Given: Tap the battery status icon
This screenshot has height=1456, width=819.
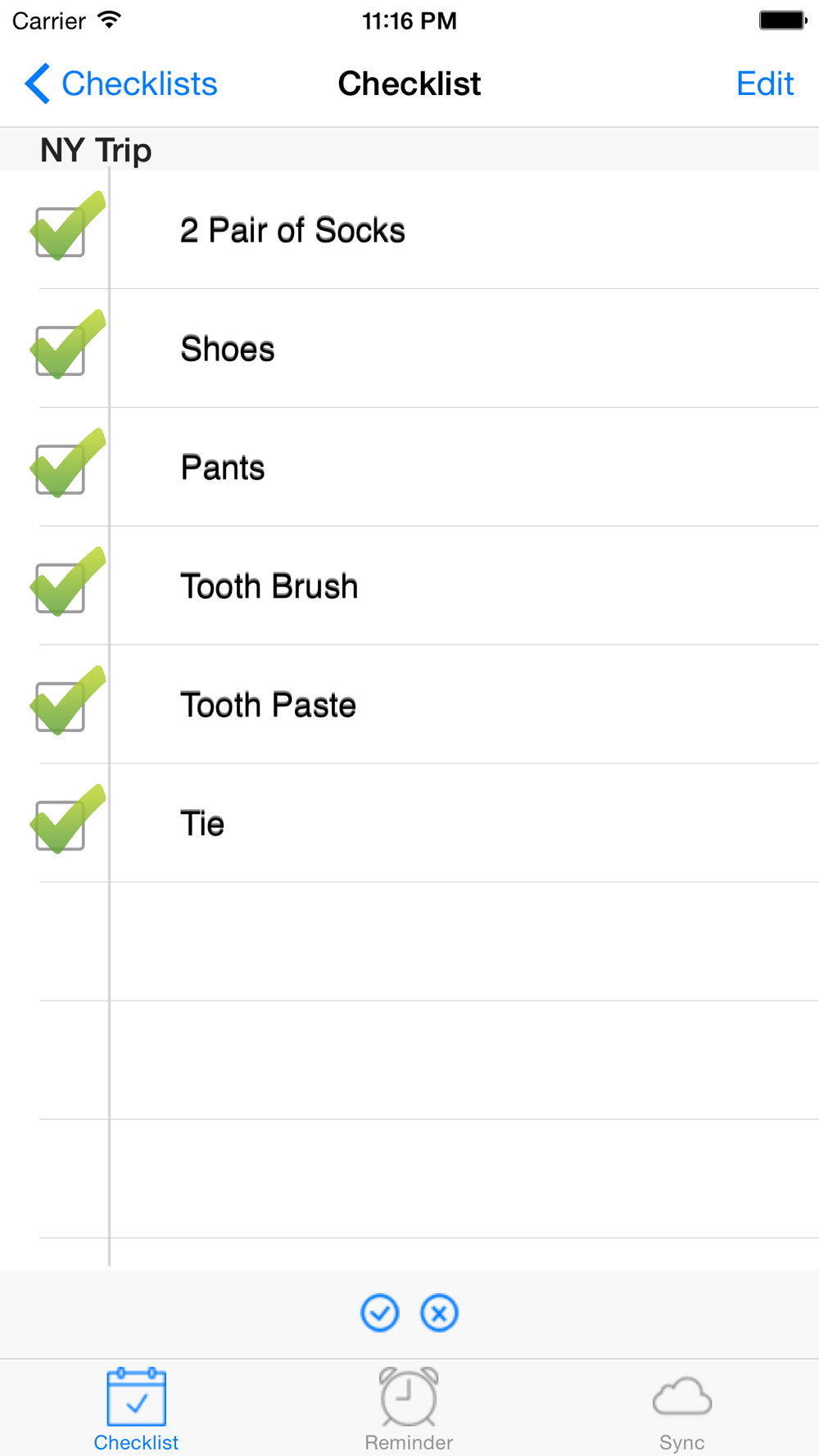Looking at the screenshot, I should pyautogui.click(x=783, y=20).
